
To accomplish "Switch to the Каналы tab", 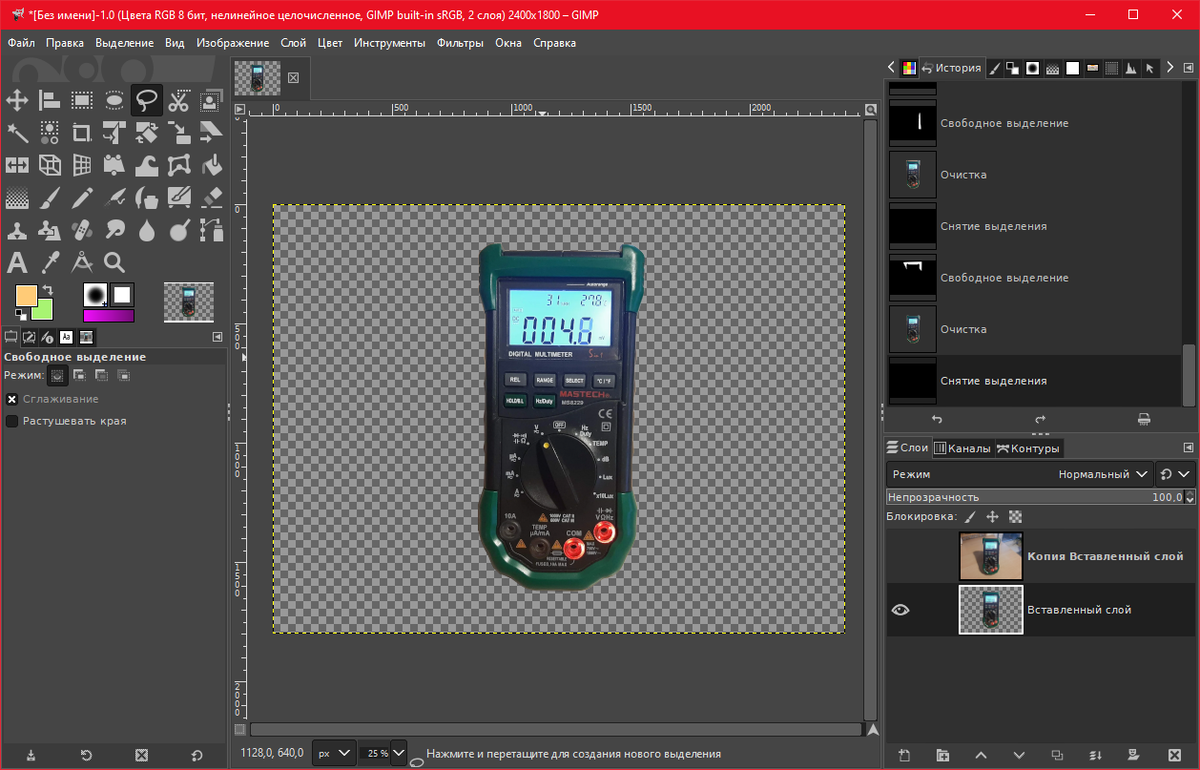I will tap(962, 448).
